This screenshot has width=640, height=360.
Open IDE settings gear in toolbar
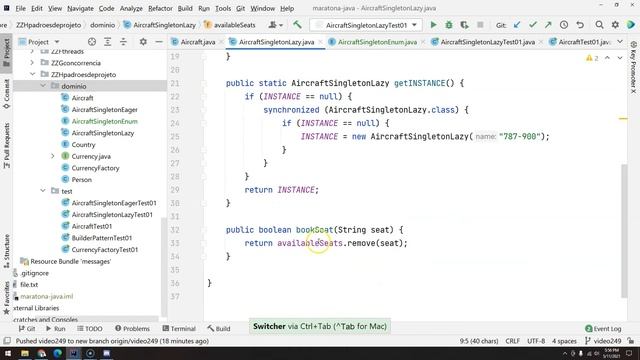(x=615, y=25)
